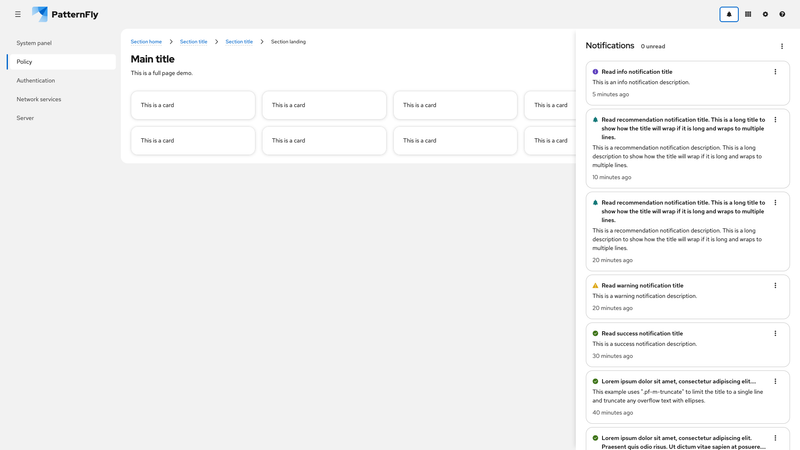Click the info notification description text

click(x=641, y=82)
